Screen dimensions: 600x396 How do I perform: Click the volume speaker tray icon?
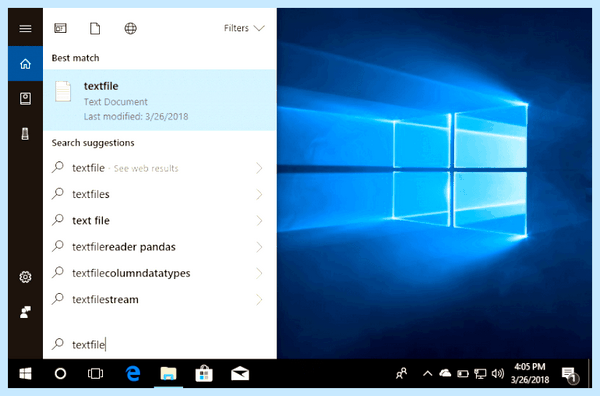pos(497,373)
